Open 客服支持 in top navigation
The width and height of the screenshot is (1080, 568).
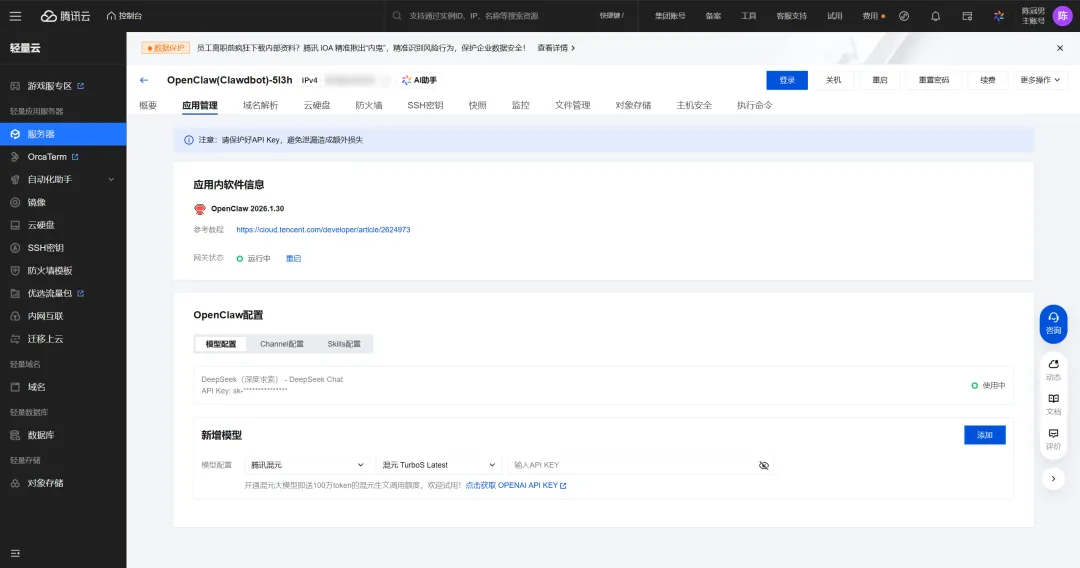pyautogui.click(x=791, y=16)
